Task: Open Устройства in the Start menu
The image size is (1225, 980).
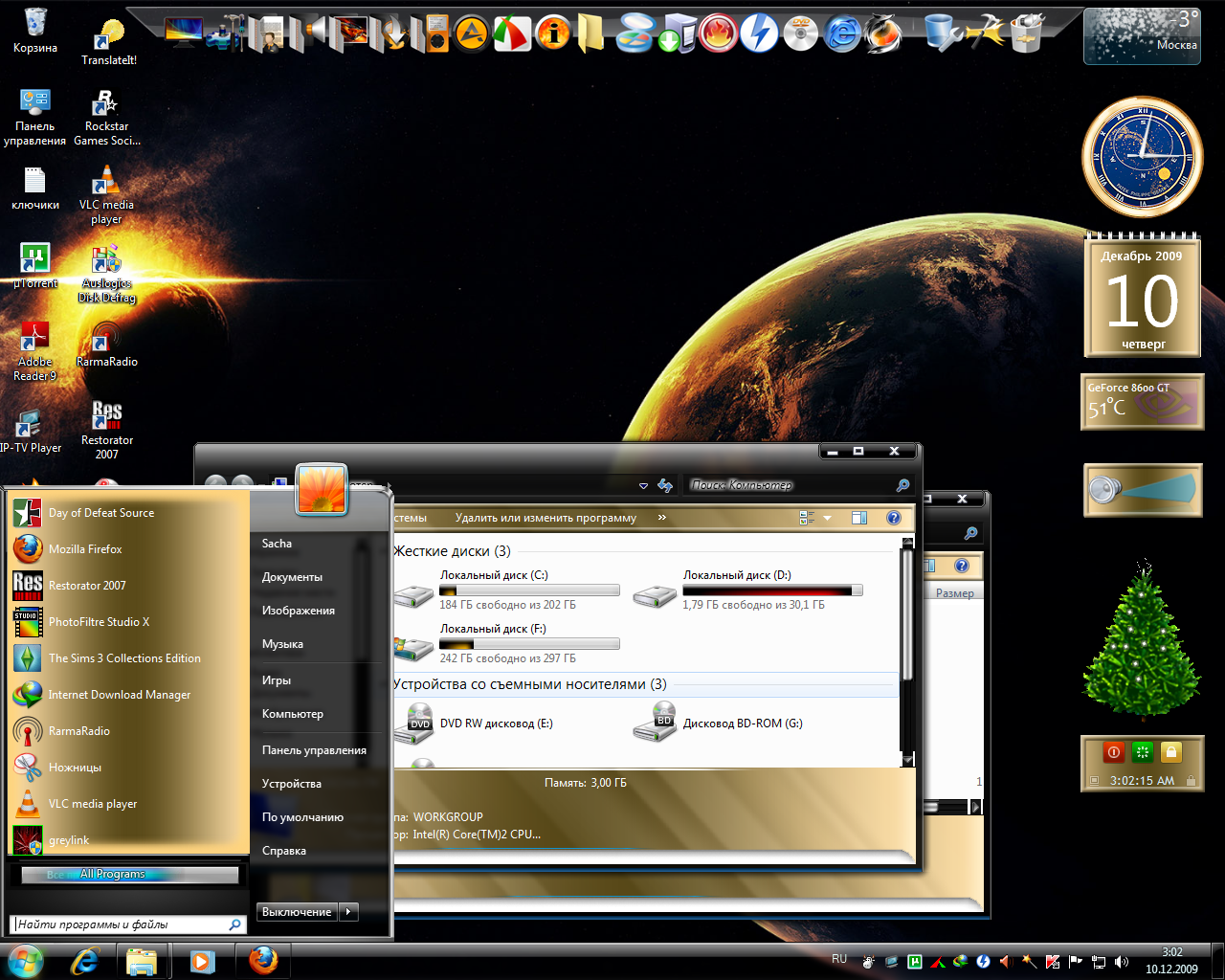Action: (x=292, y=784)
